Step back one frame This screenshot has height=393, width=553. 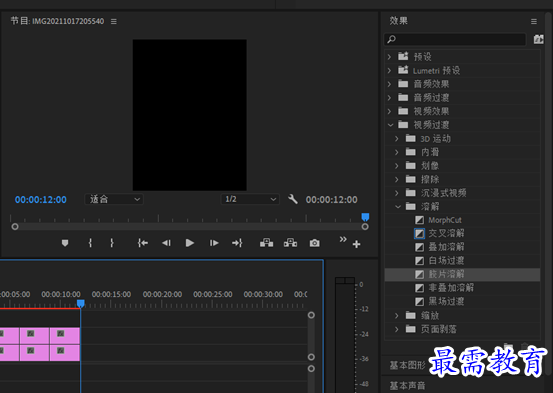(166, 243)
